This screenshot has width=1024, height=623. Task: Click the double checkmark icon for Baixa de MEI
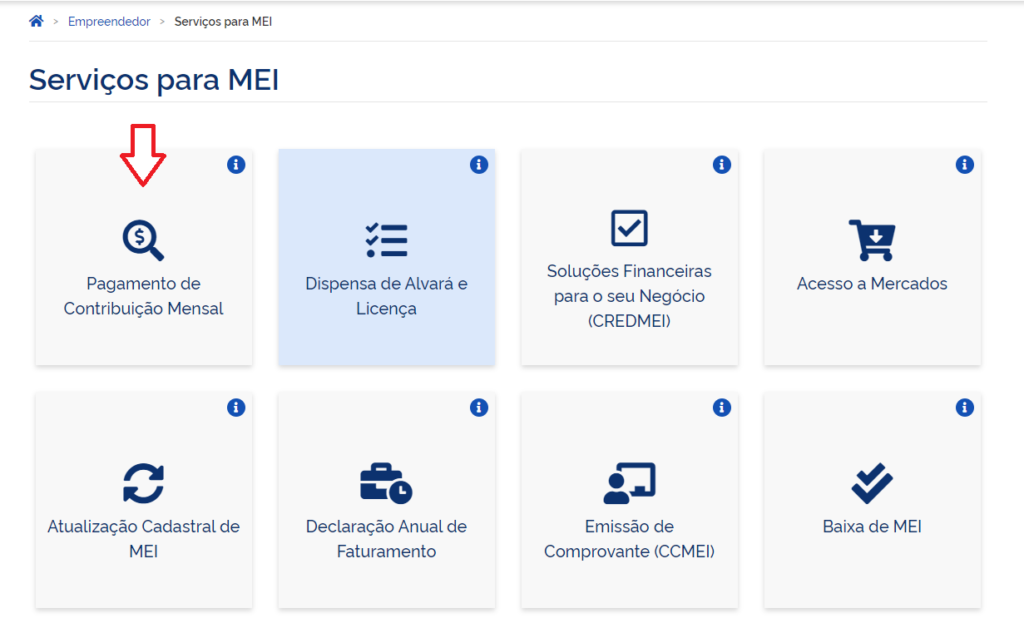click(871, 483)
